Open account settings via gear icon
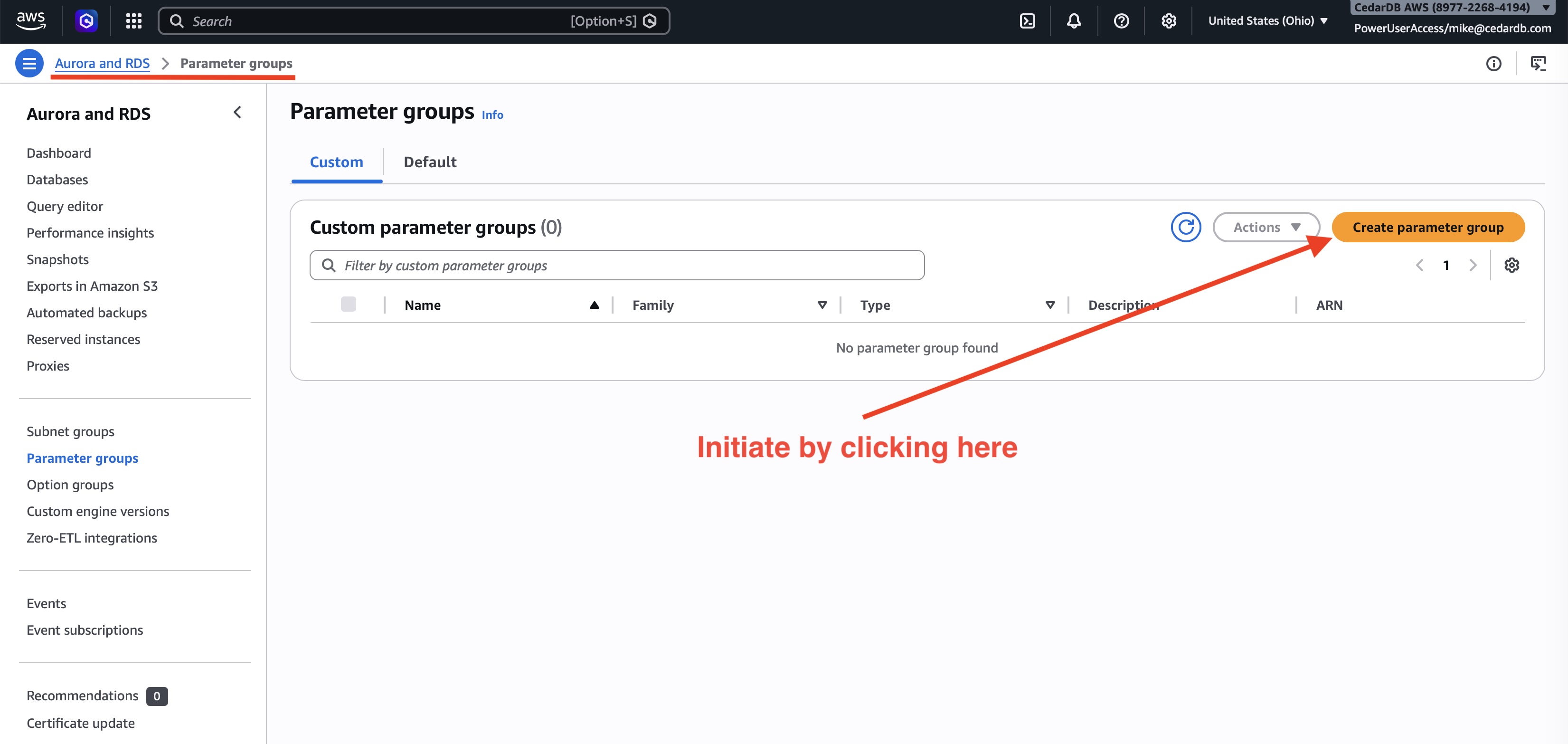The height and width of the screenshot is (744, 1568). tap(1168, 21)
